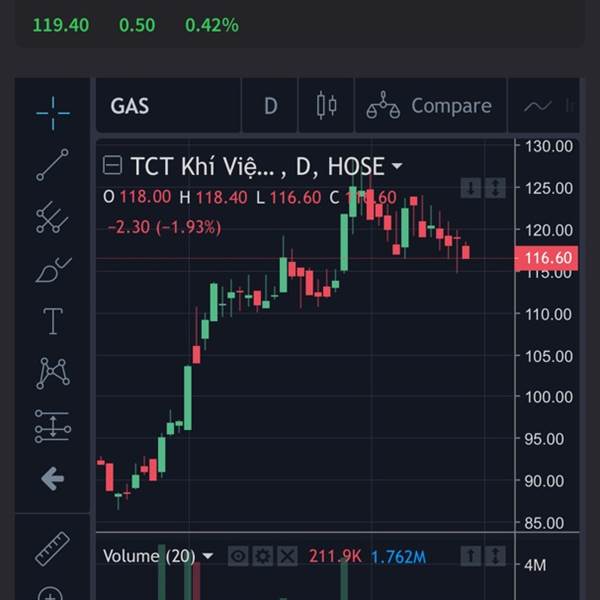Image resolution: width=600 pixels, height=600 pixels.
Task: Collapse the TCT Khí Việ legend
Action: [112, 165]
